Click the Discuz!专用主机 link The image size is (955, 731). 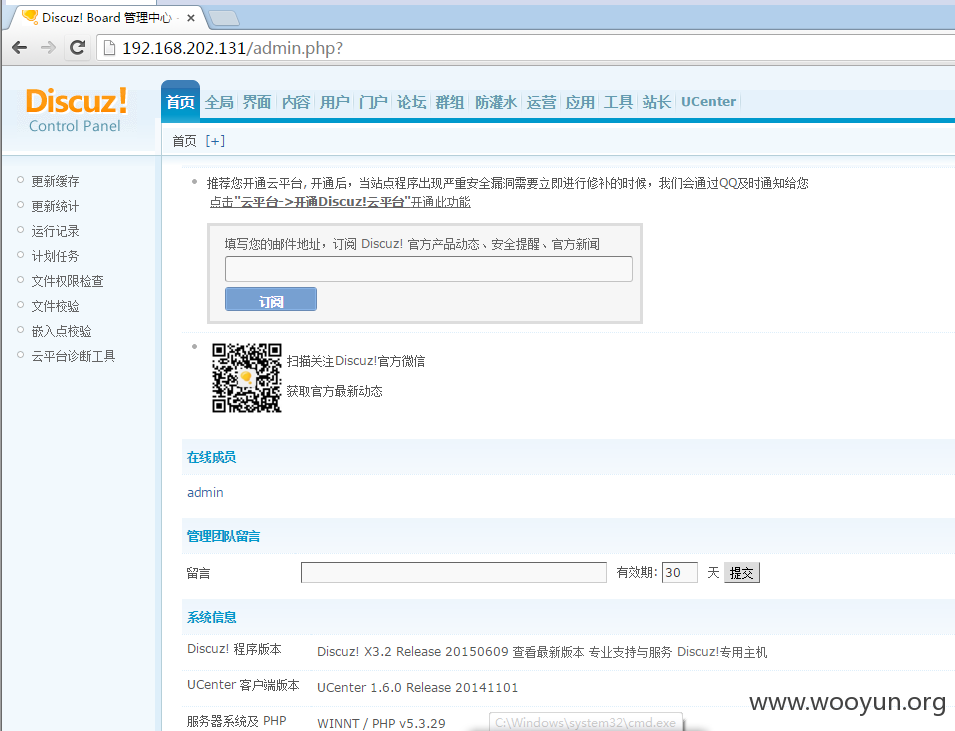722,652
